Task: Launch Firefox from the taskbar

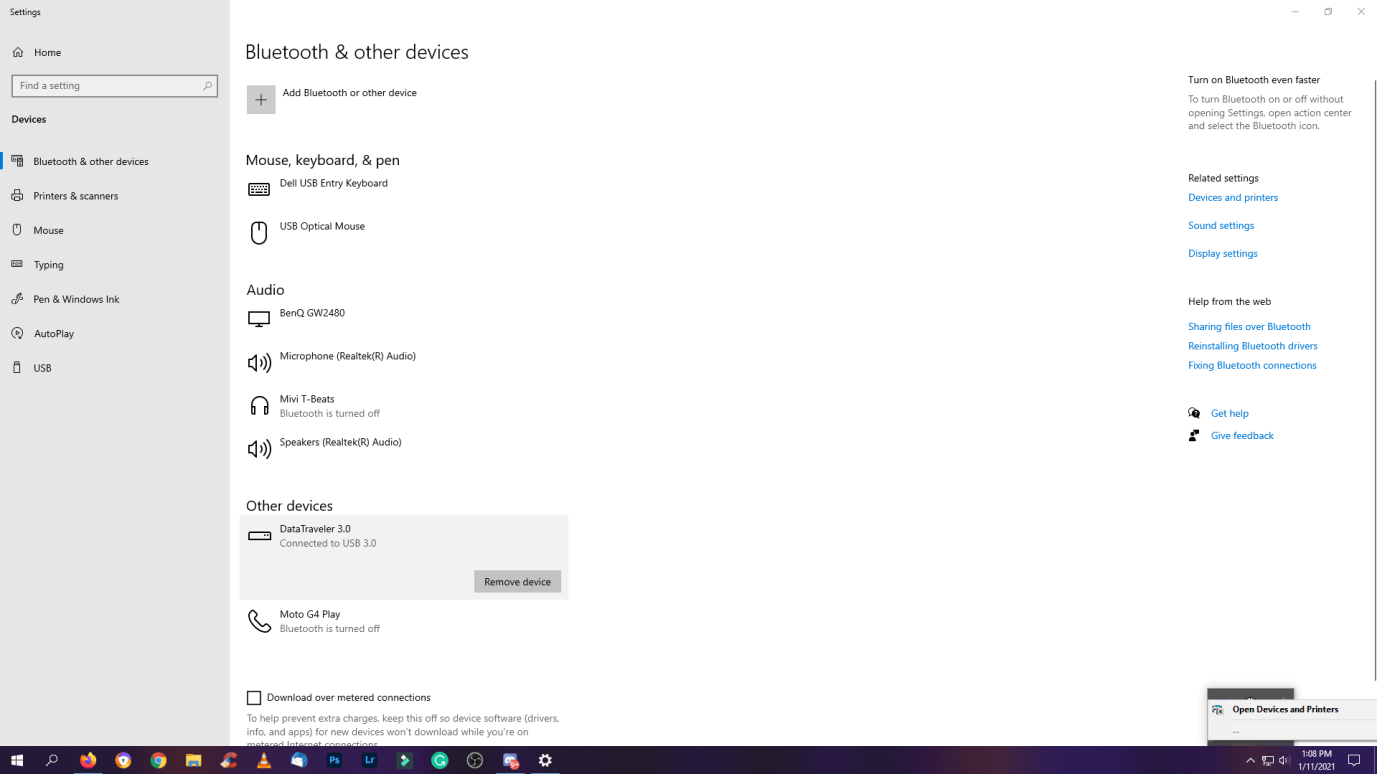Action: tap(88, 761)
